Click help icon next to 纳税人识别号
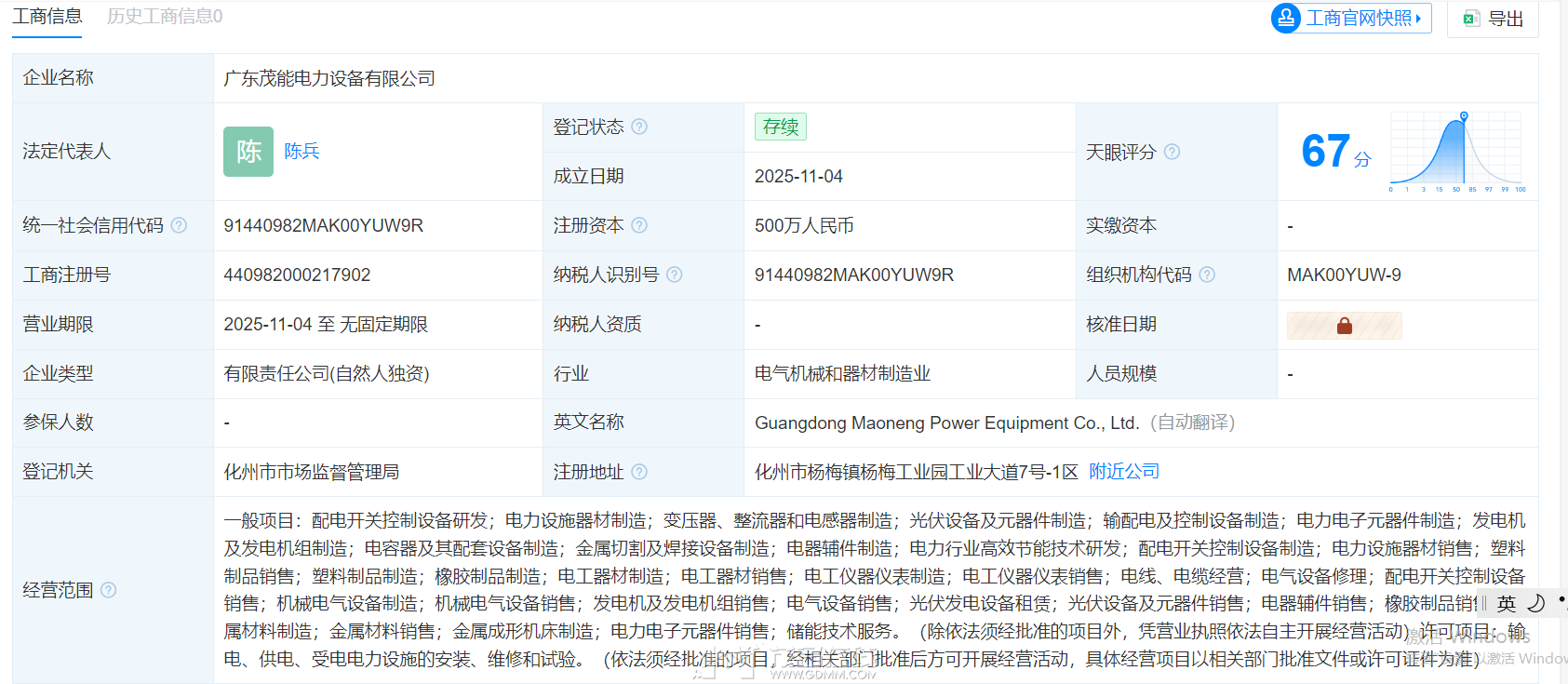Viewport: 1568px width, 684px height. click(x=675, y=275)
